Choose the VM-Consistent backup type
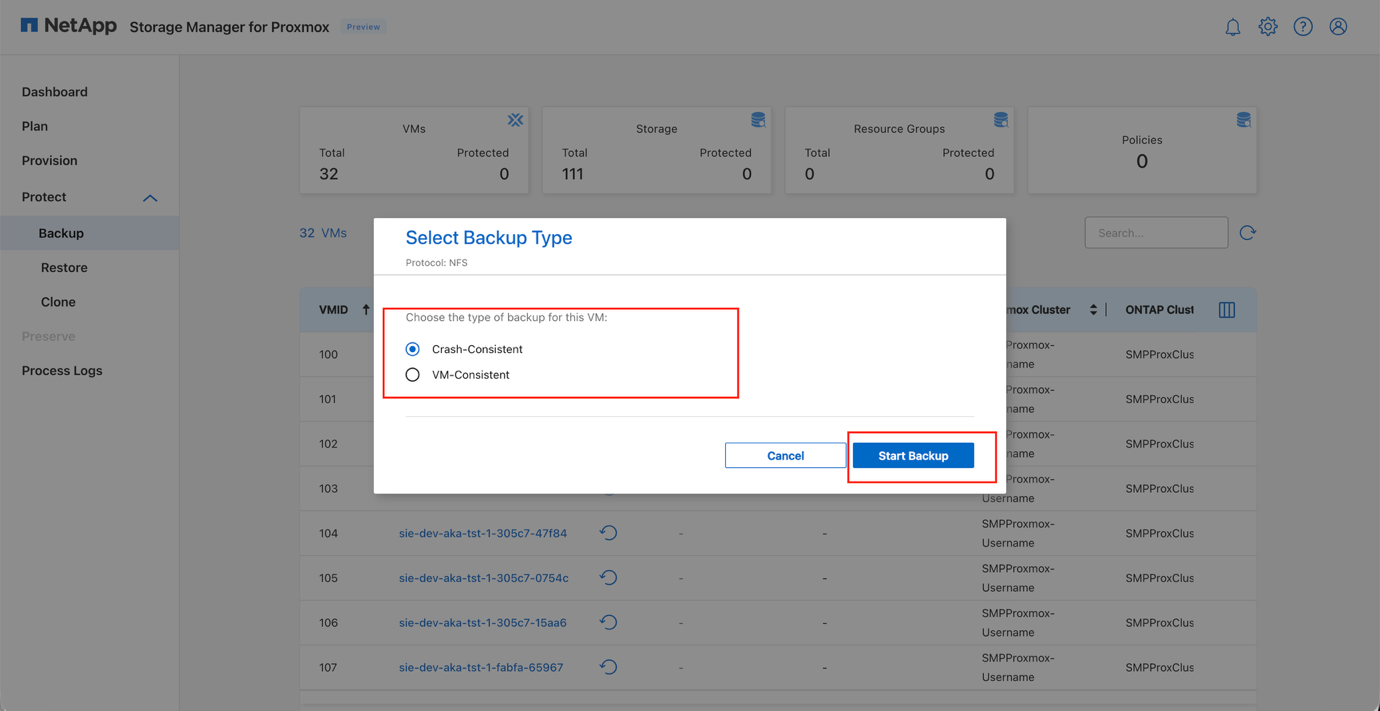1380x711 pixels. pyautogui.click(x=412, y=374)
